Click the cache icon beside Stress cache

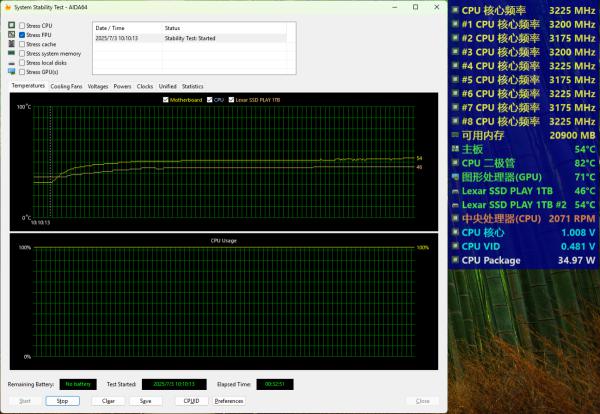click(11, 44)
